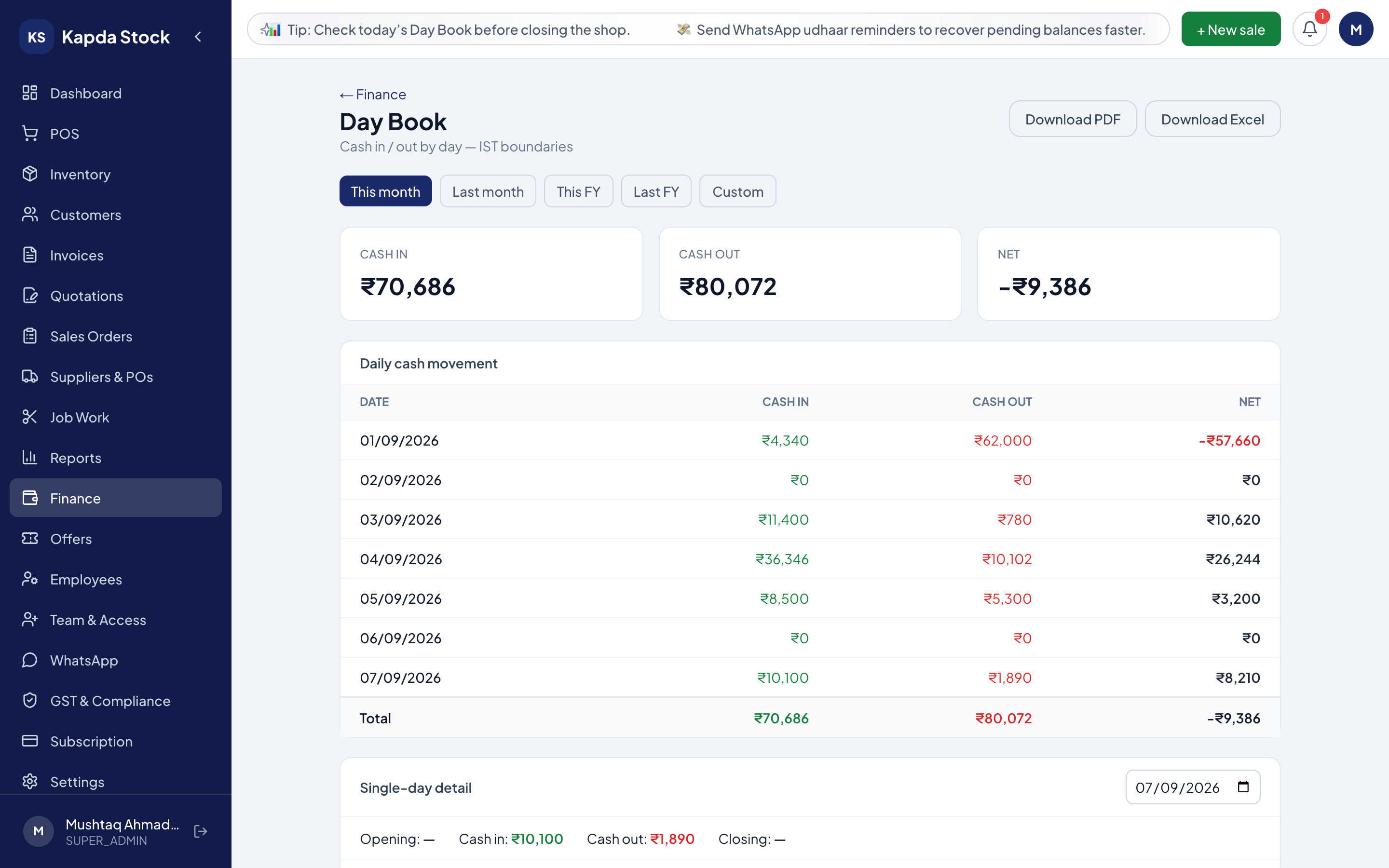
Task: Open the Custom date range tab
Action: coord(737,191)
